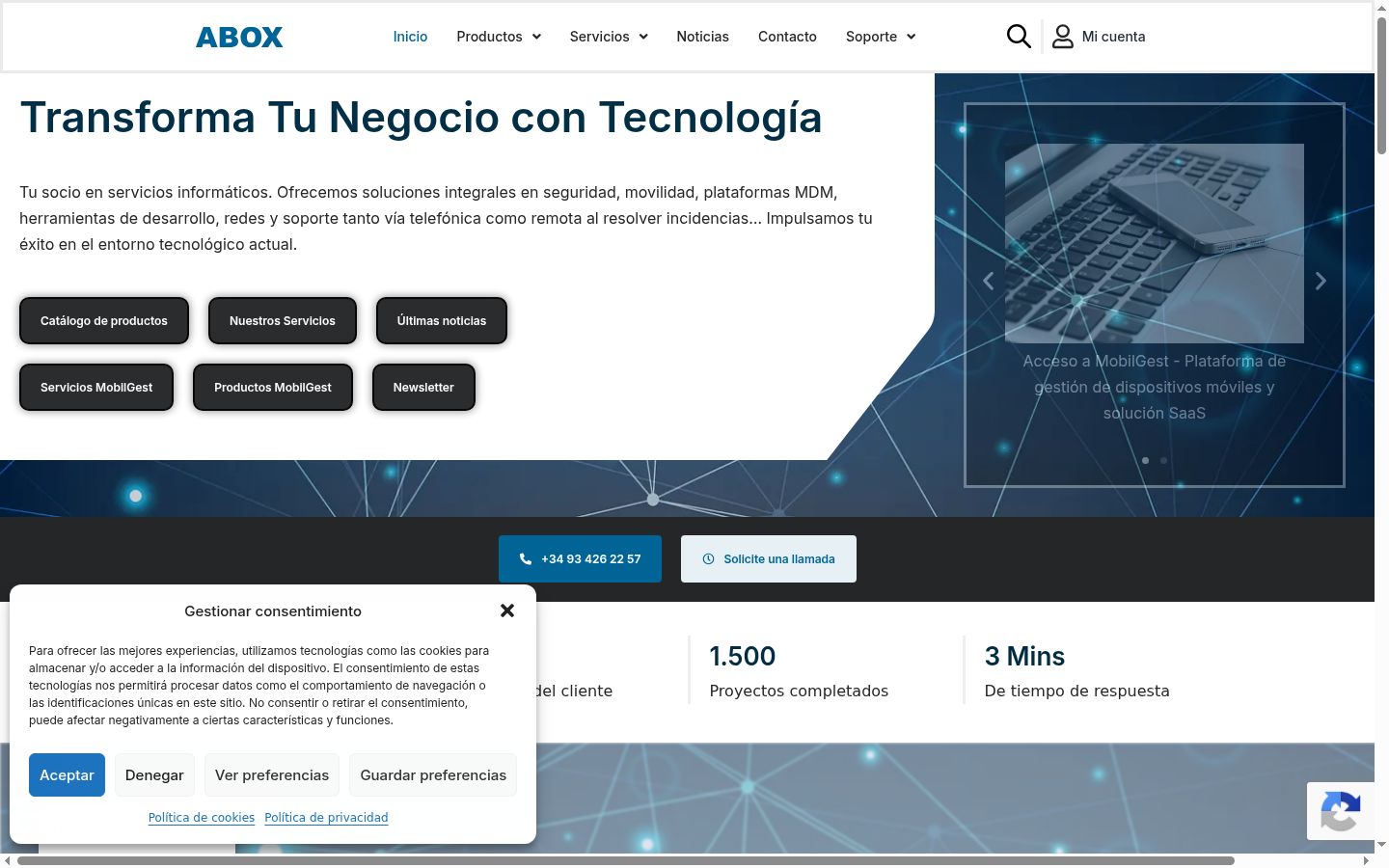The image size is (1389, 868).
Task: Click the 3 Mins statistic
Action: coord(1024,656)
